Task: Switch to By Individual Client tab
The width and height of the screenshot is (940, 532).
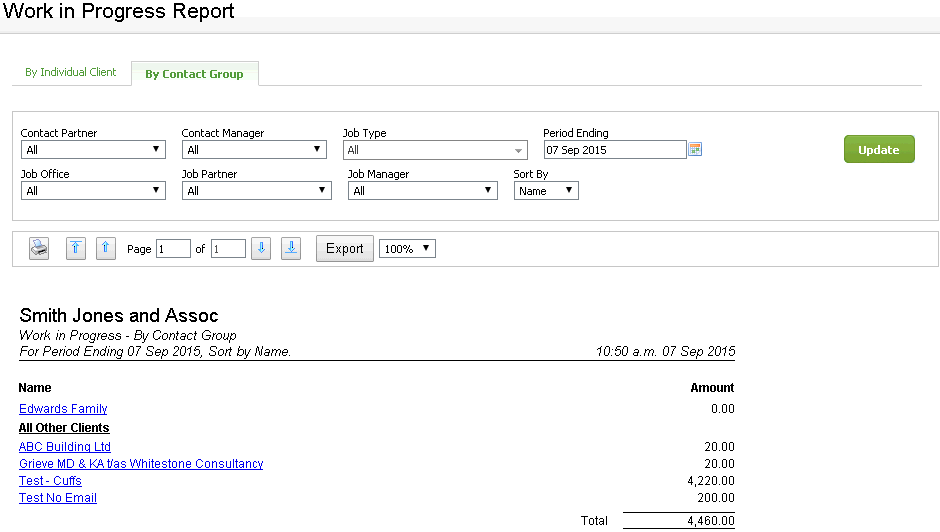Action: tap(71, 73)
